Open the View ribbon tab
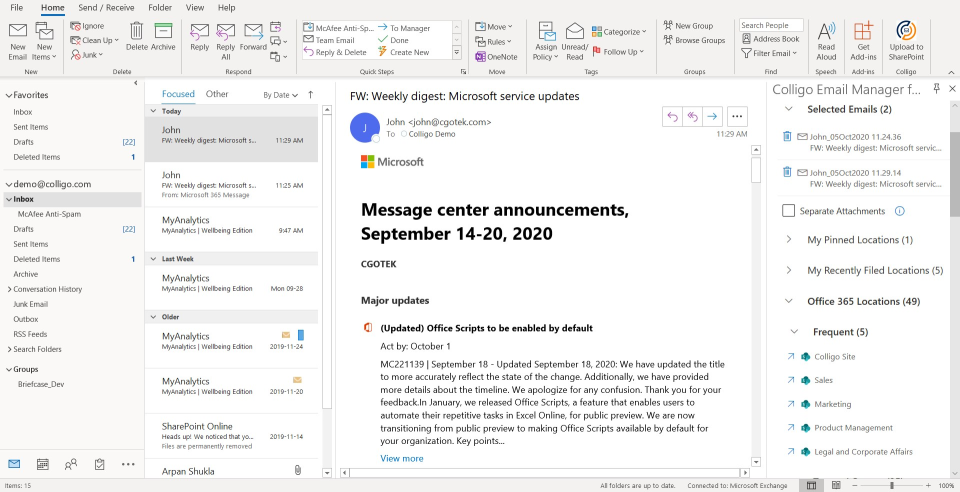This screenshot has height=492, width=960. tap(195, 8)
